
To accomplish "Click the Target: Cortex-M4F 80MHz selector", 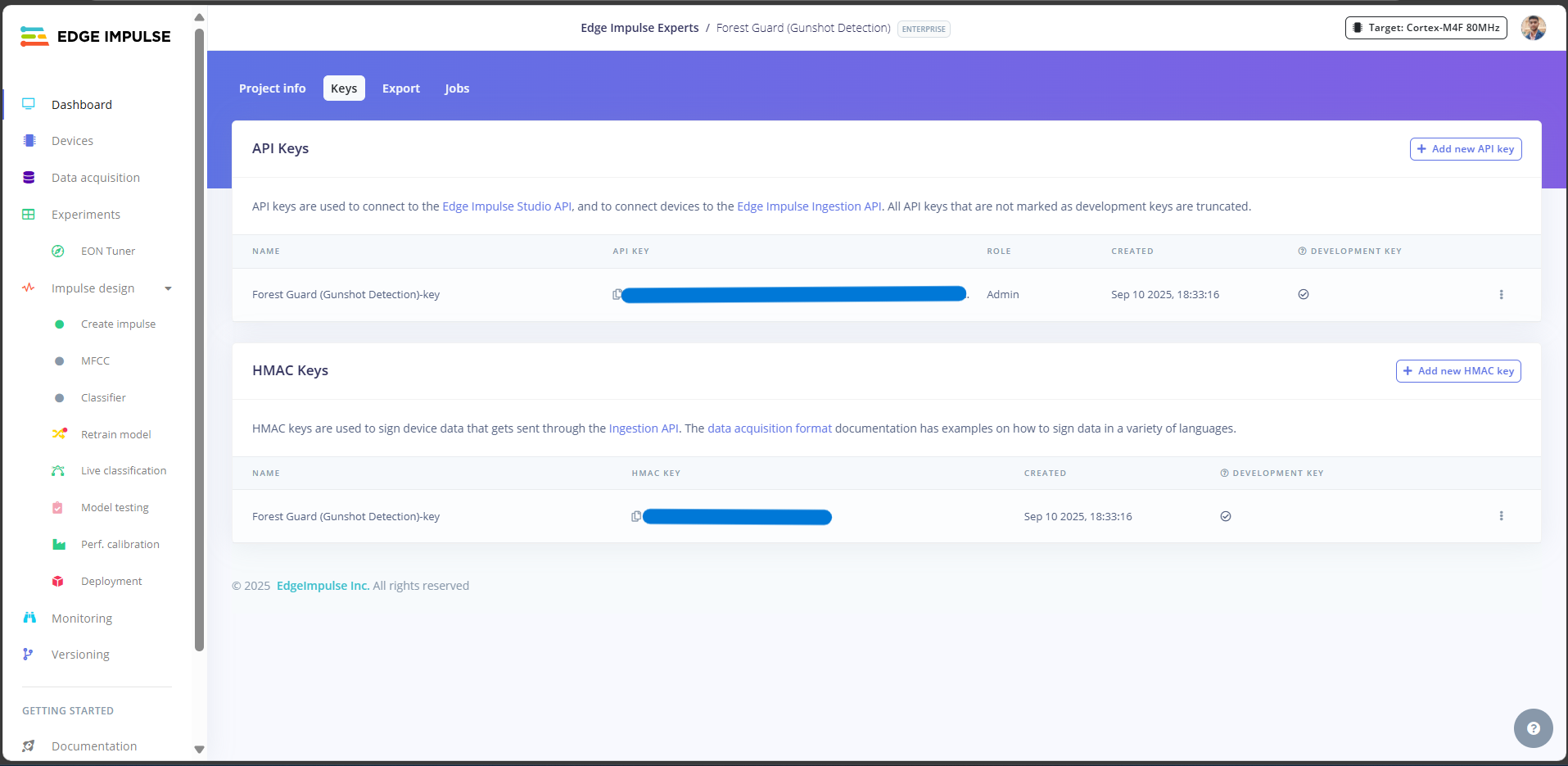I will pyautogui.click(x=1426, y=28).
